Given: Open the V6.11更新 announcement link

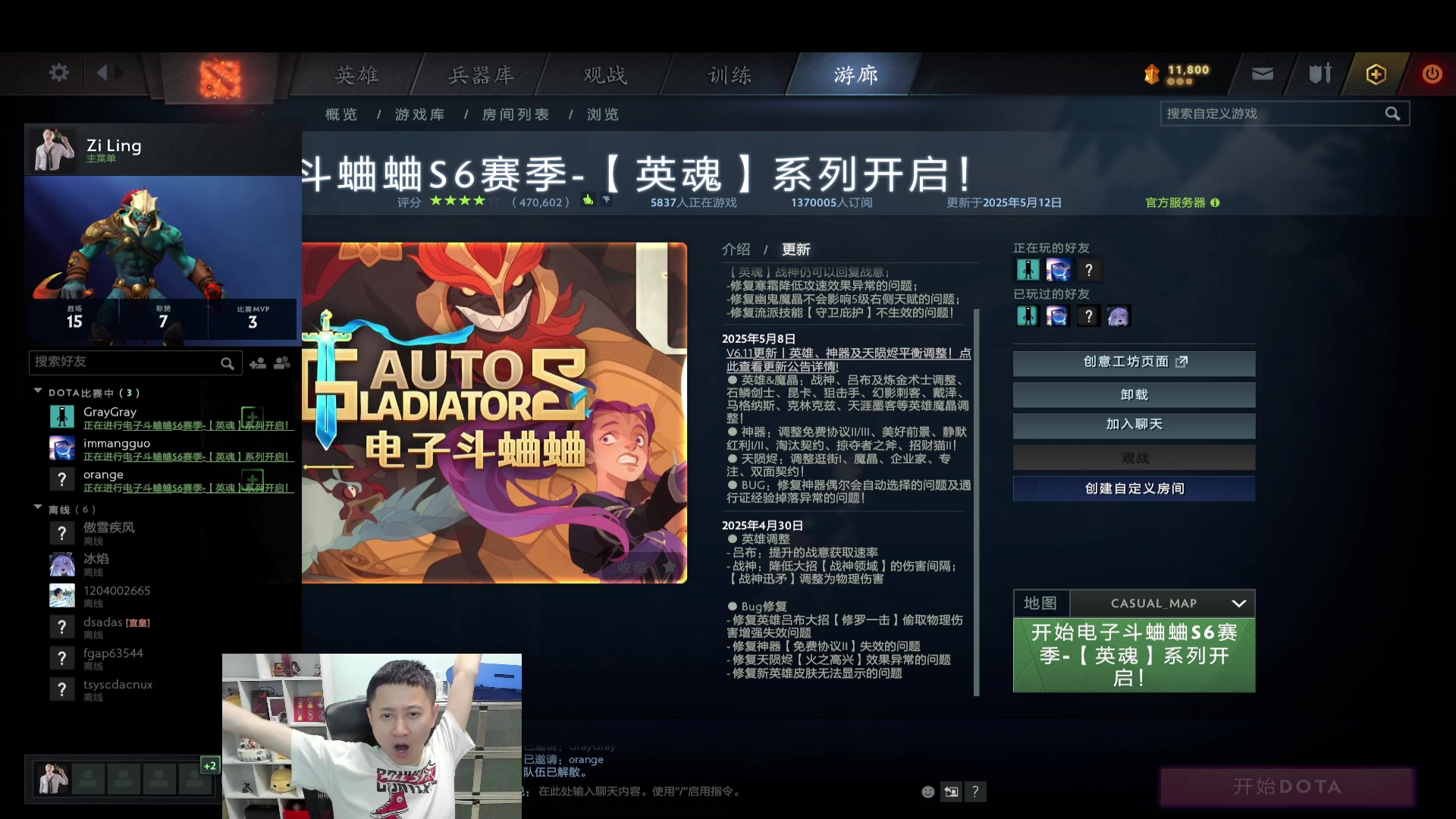Looking at the screenshot, I should click(x=849, y=359).
